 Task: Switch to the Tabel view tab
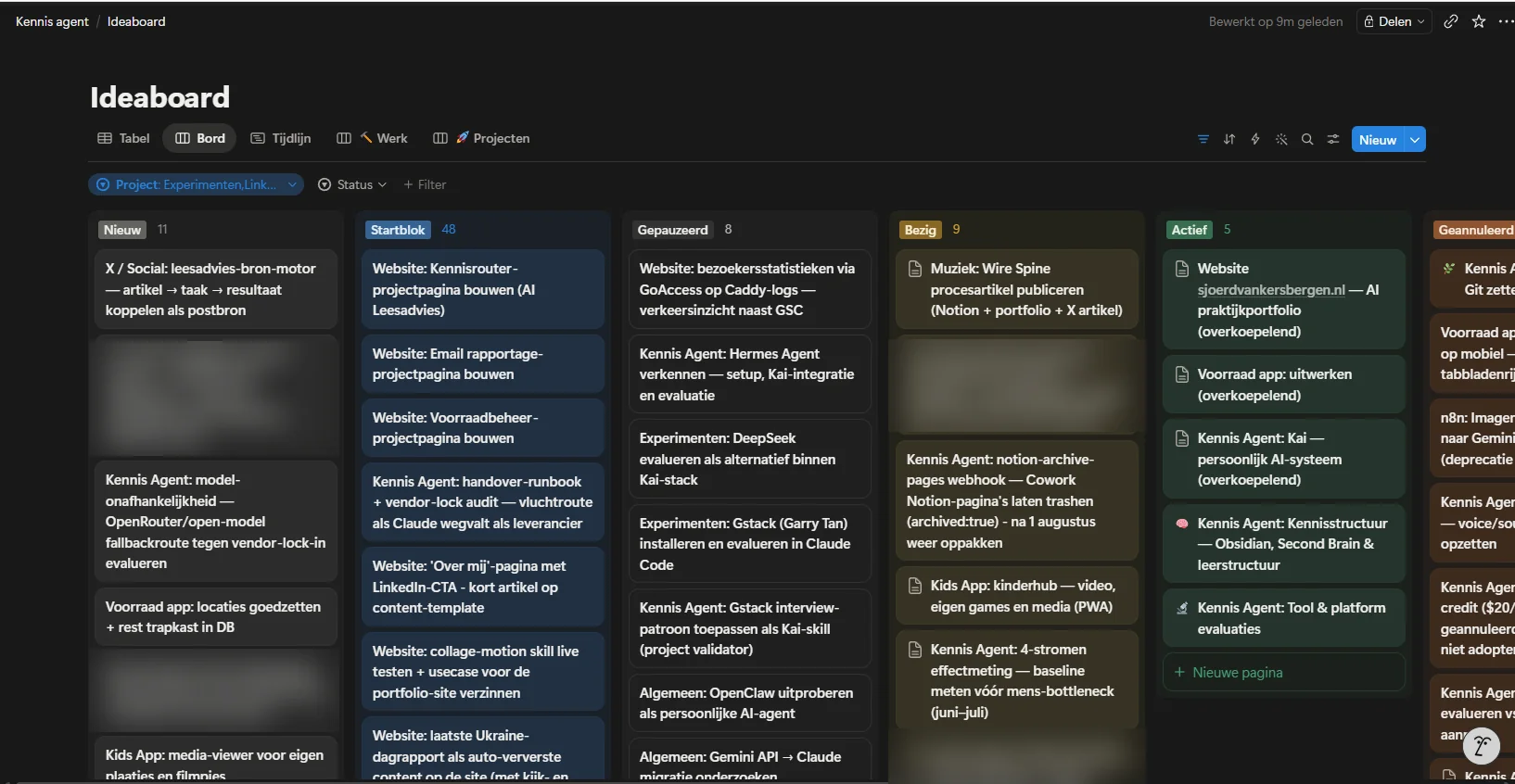123,138
